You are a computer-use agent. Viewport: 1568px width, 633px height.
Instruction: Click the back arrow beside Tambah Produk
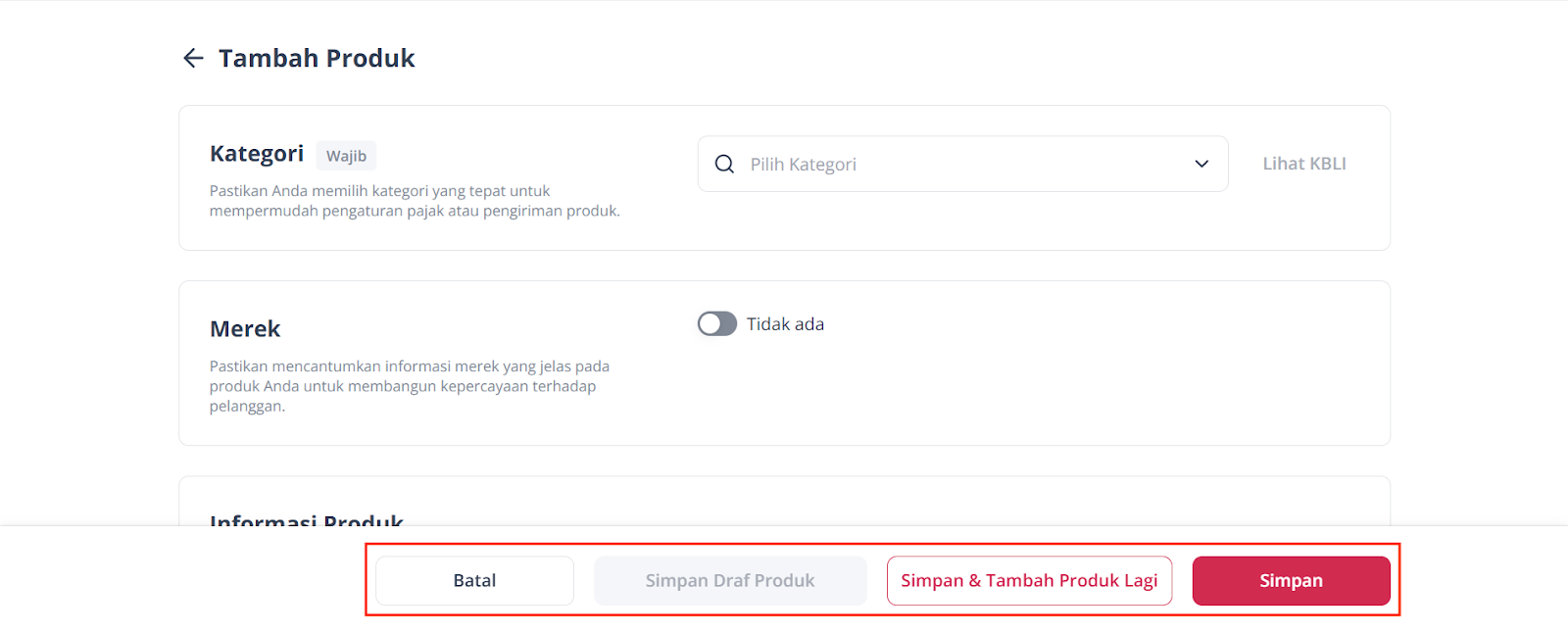click(x=193, y=59)
